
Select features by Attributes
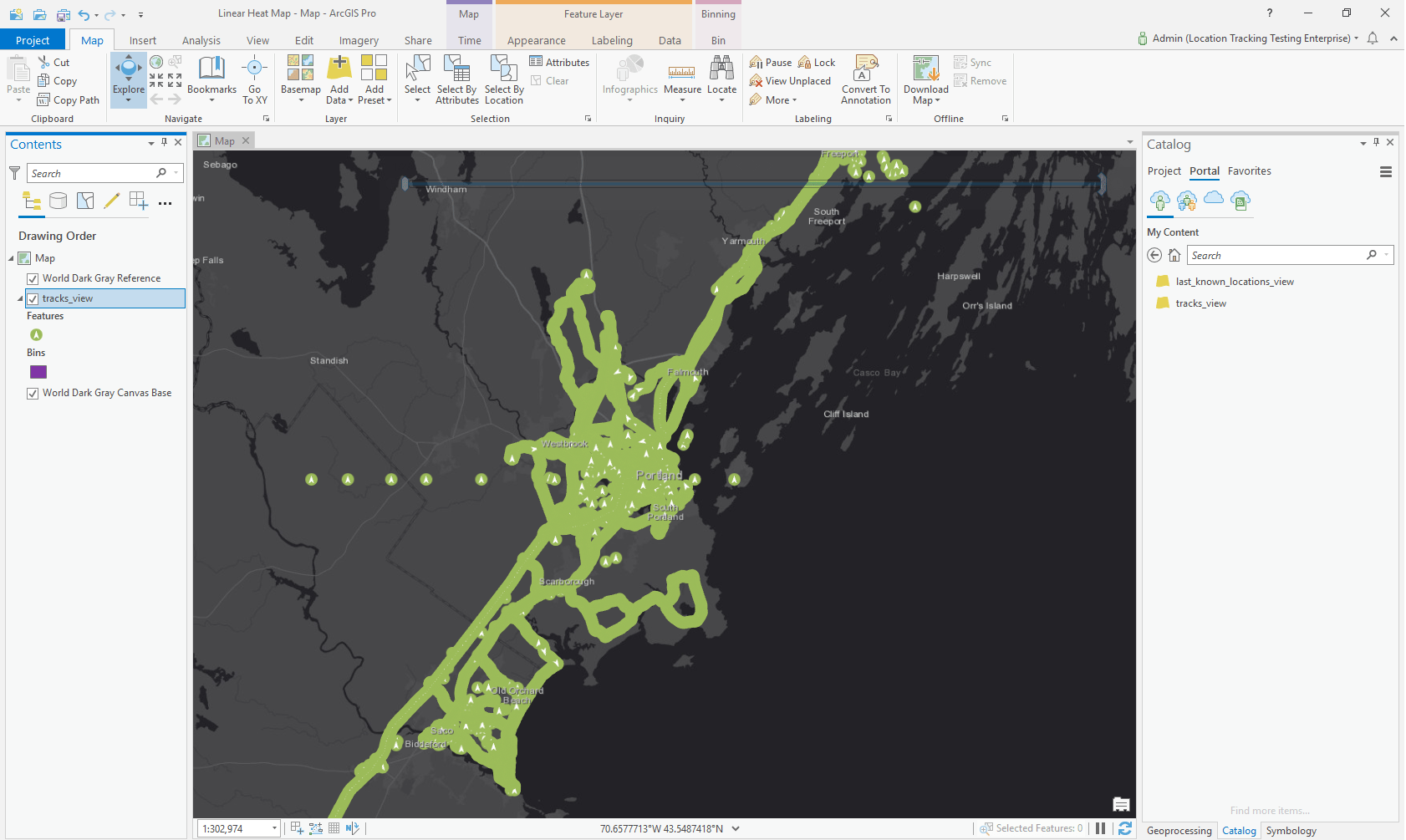tap(456, 79)
